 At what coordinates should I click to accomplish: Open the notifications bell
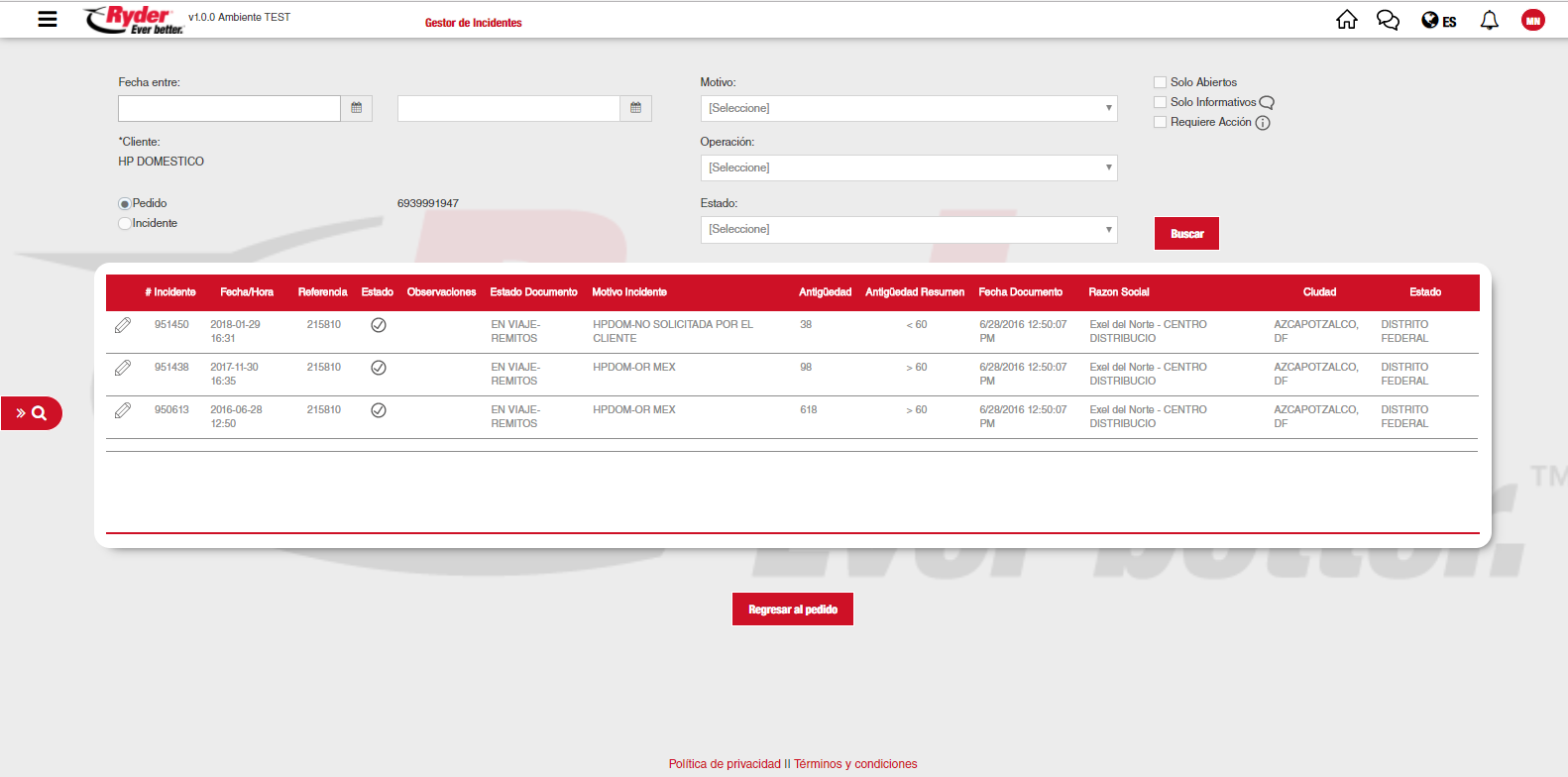click(x=1489, y=20)
